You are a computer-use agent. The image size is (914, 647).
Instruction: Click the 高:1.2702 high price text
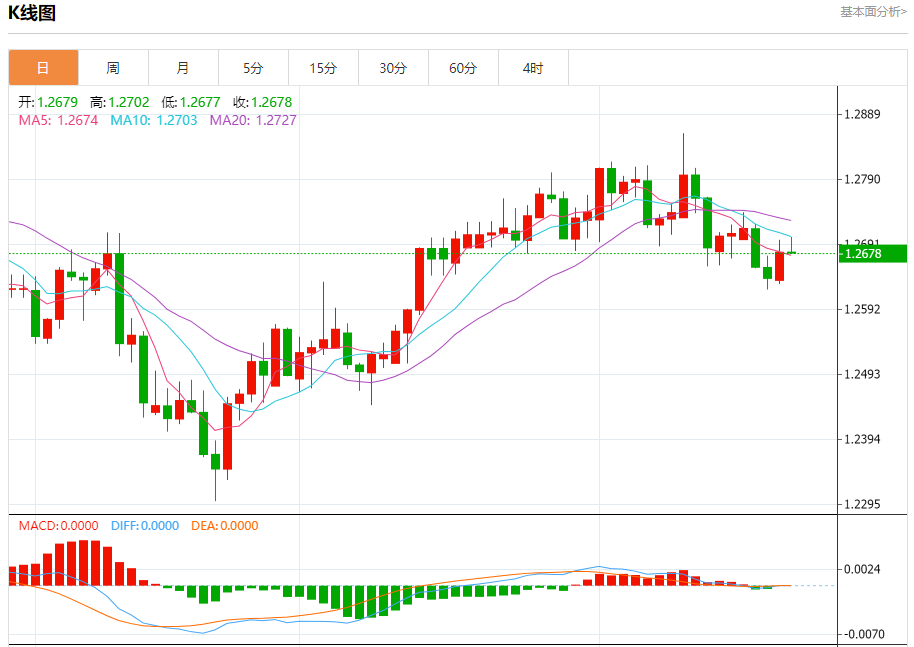(119, 102)
